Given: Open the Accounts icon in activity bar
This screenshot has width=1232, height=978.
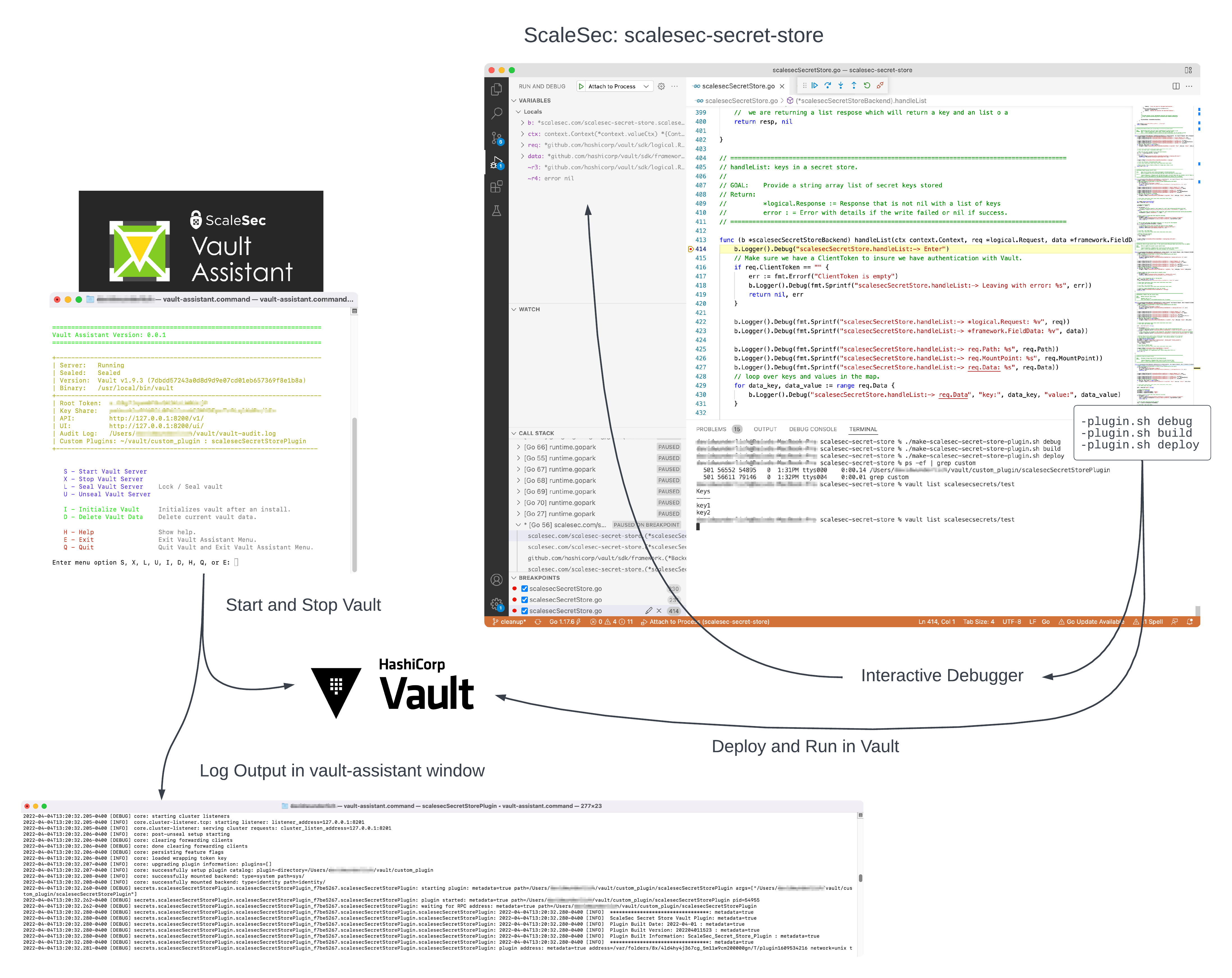Looking at the screenshot, I should coord(496,580).
